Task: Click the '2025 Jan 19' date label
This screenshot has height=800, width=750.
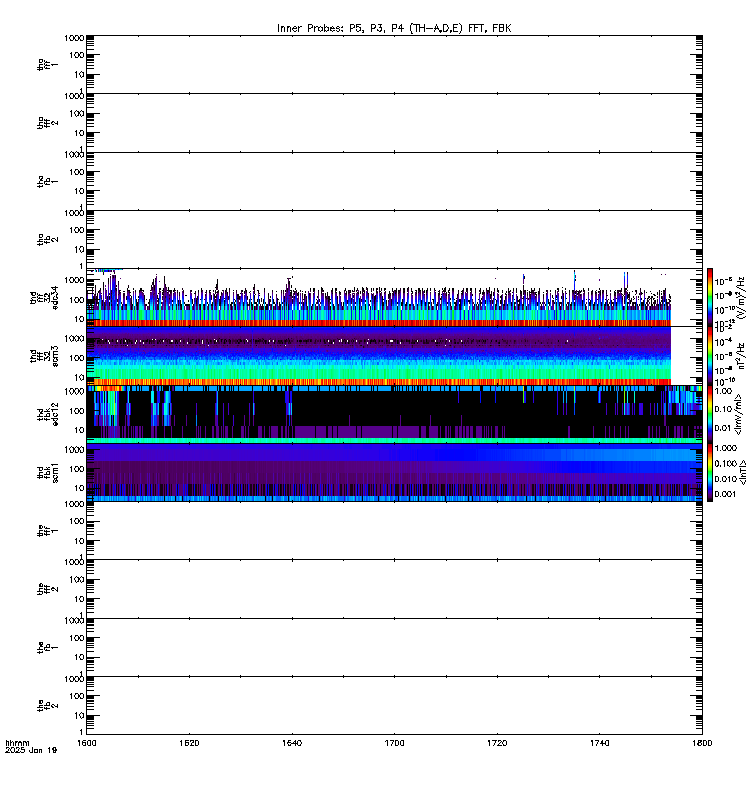Action: (31, 750)
